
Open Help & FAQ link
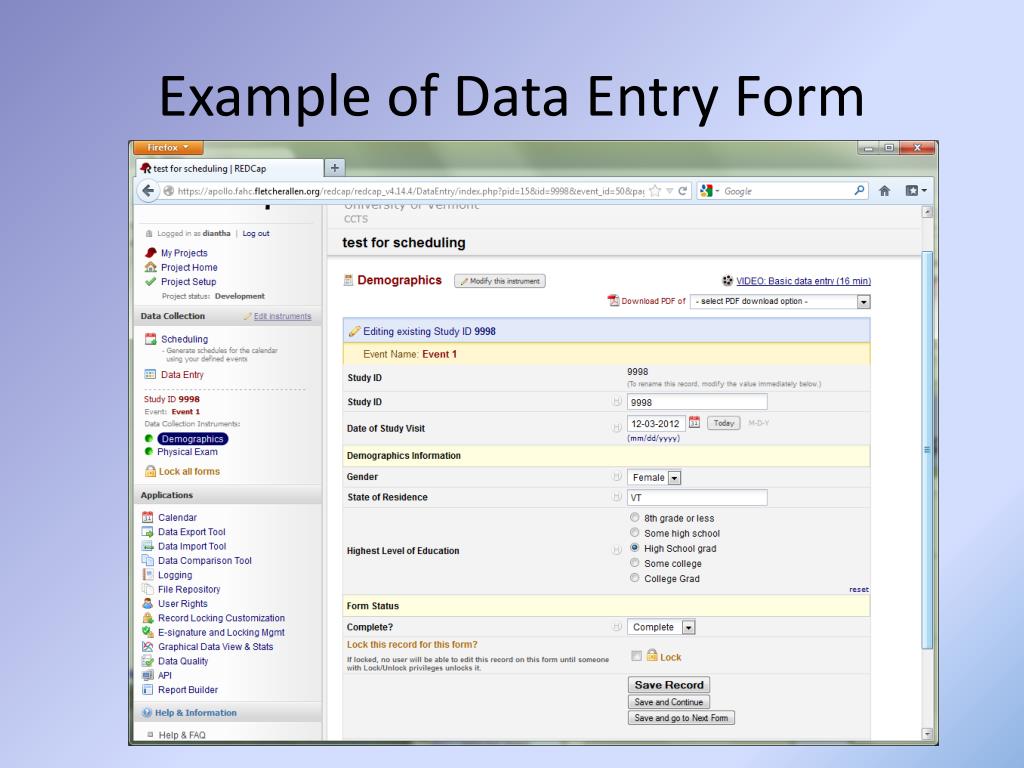click(x=182, y=735)
